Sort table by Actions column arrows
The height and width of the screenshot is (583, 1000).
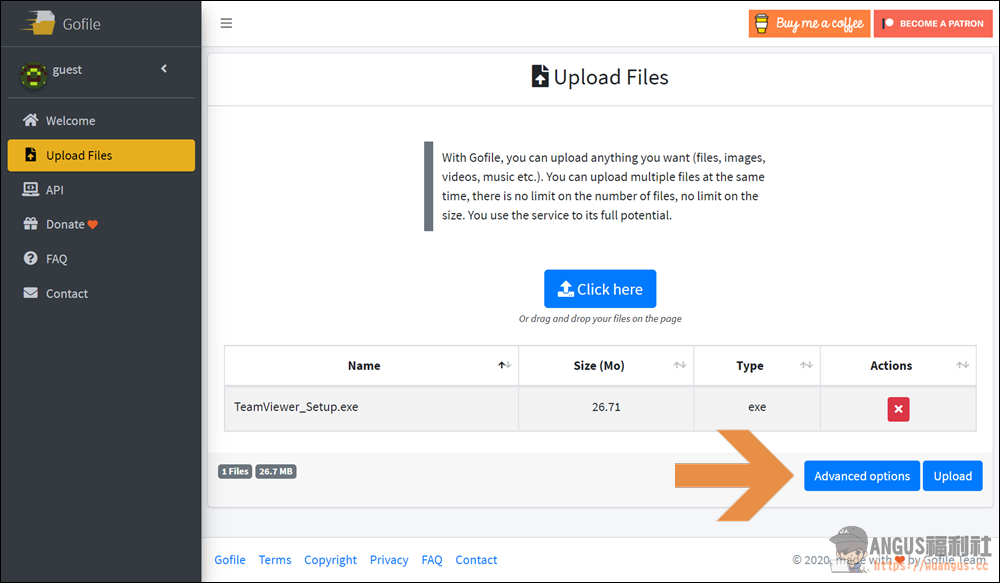(962, 365)
